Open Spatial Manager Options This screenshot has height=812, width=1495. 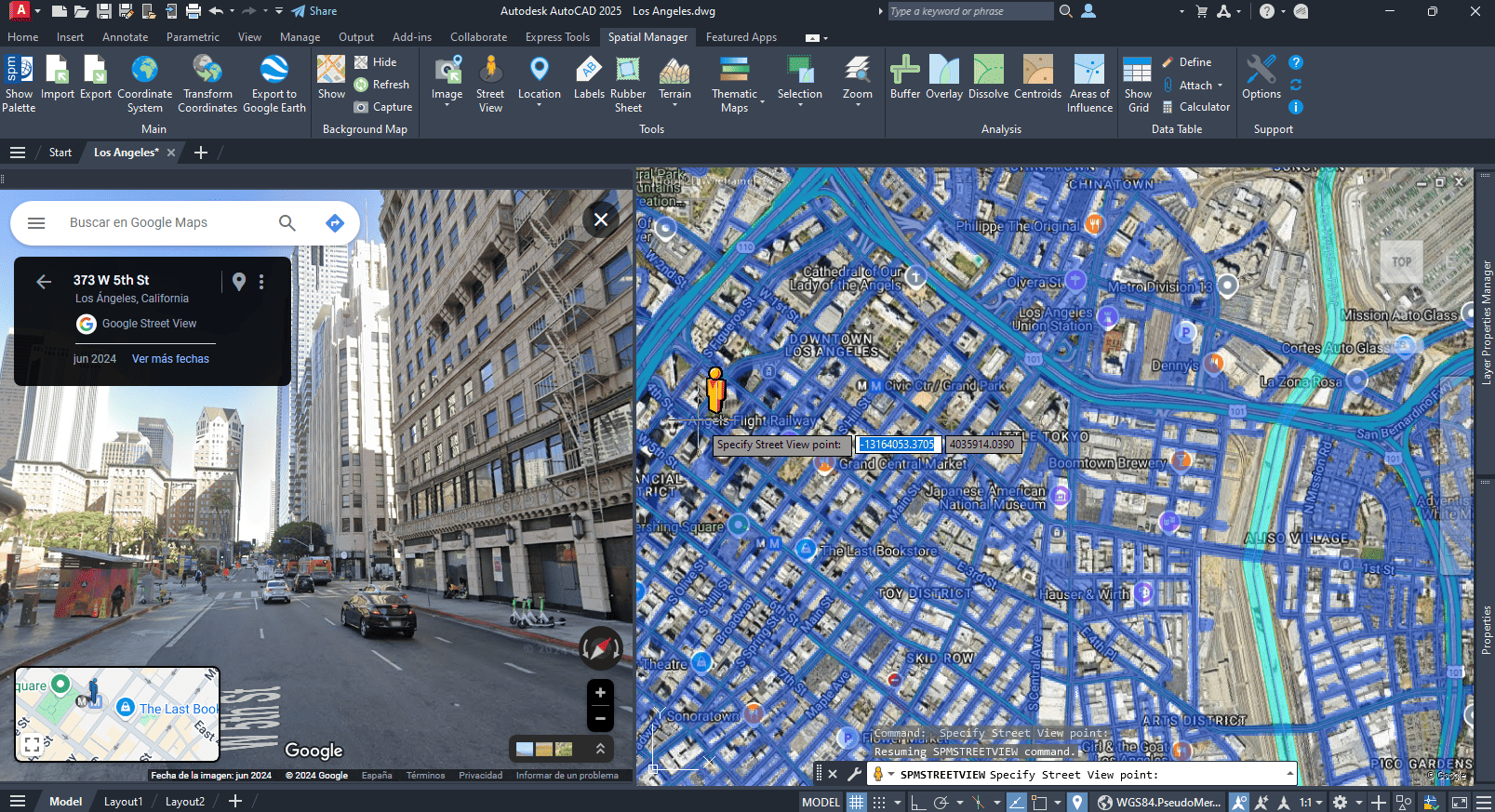coord(1261,76)
